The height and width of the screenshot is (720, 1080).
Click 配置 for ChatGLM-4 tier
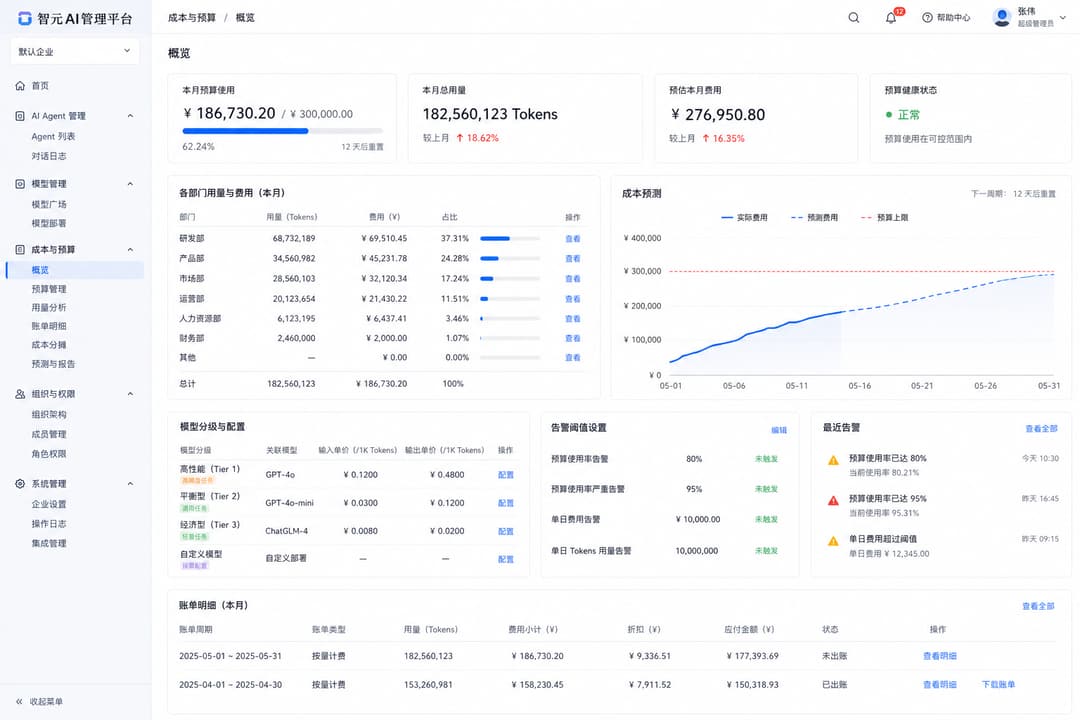506,531
